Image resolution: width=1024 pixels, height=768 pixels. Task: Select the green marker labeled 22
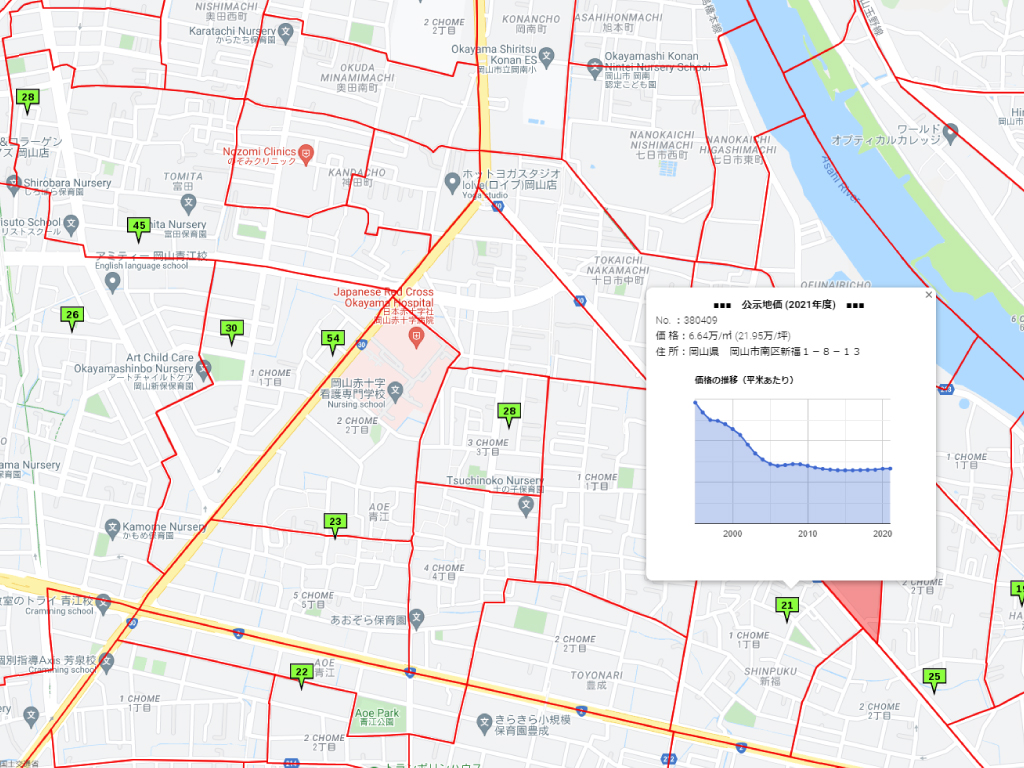pos(301,672)
